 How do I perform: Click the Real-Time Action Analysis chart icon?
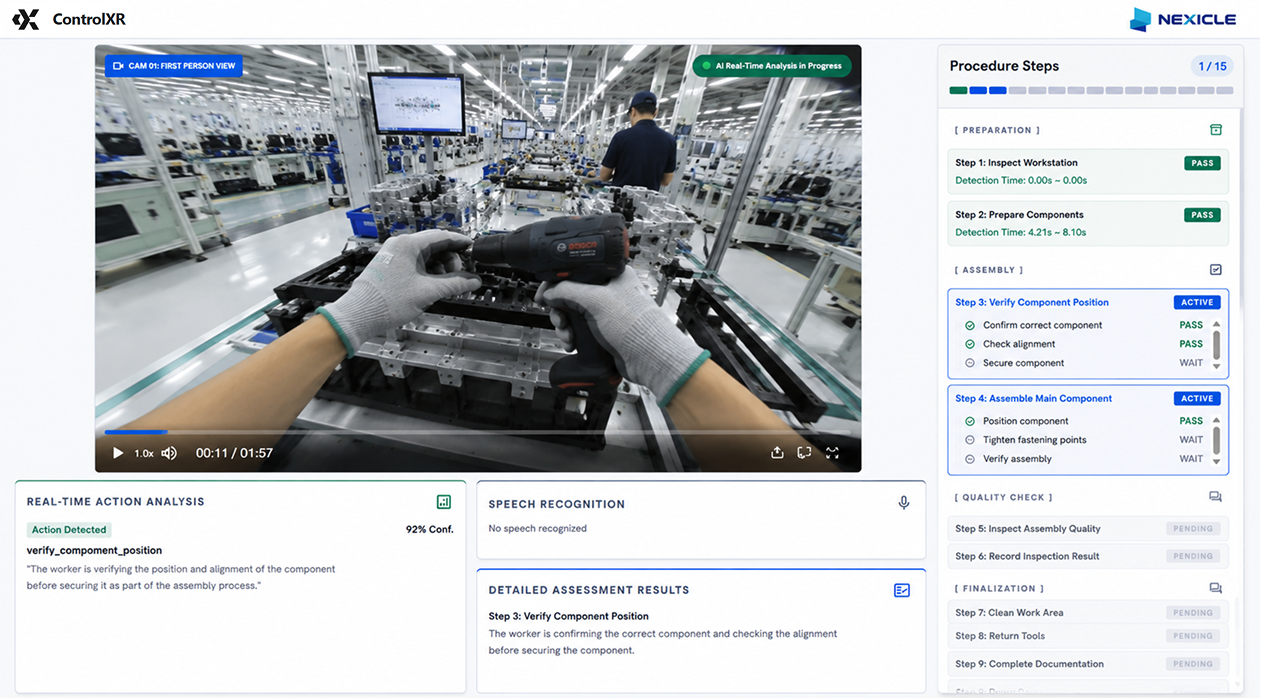click(444, 502)
